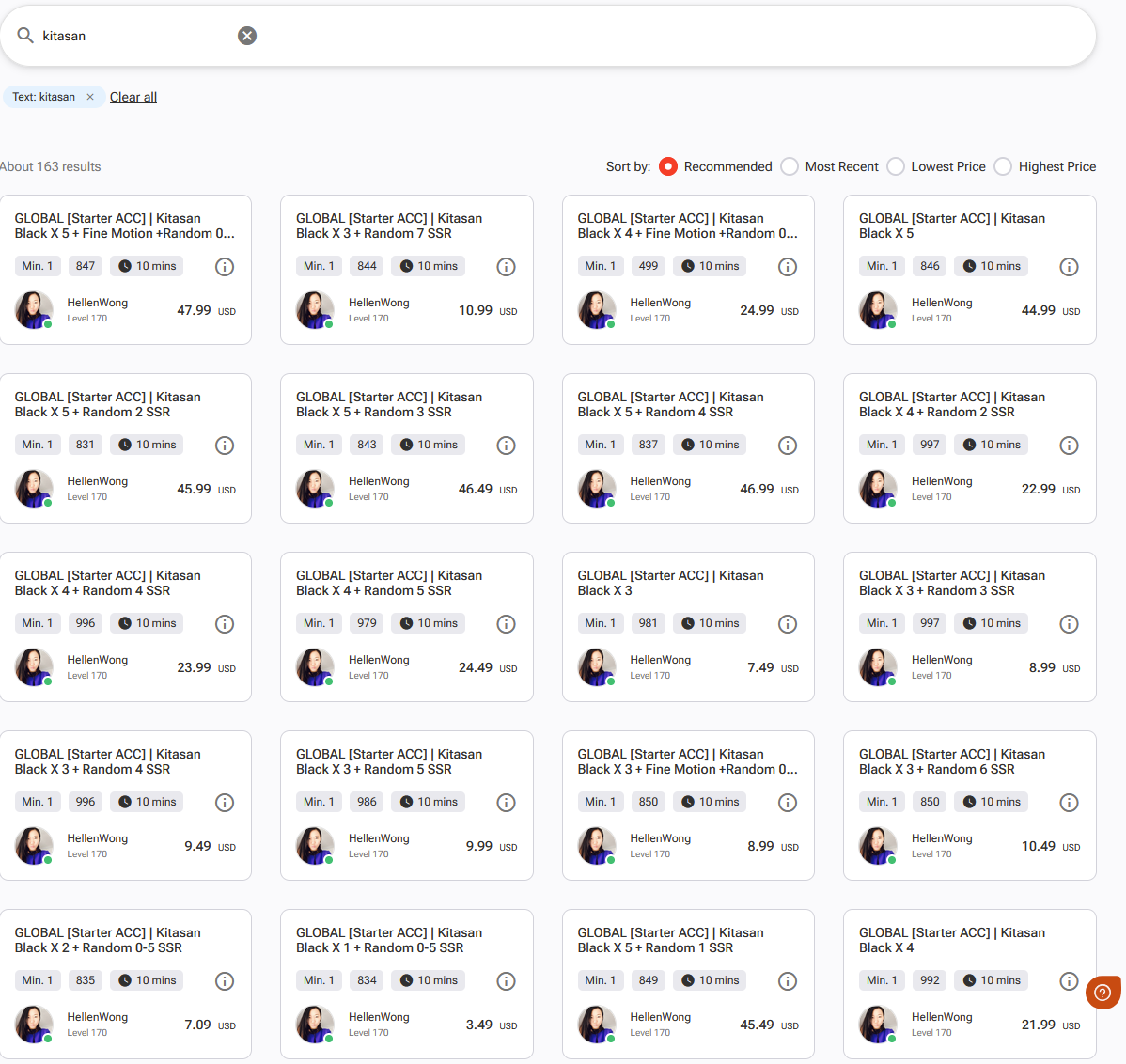Viewport: 1126px width, 1064px height.
Task: Click HellenWong avatar on 7.49 USD listing
Action: [597, 667]
